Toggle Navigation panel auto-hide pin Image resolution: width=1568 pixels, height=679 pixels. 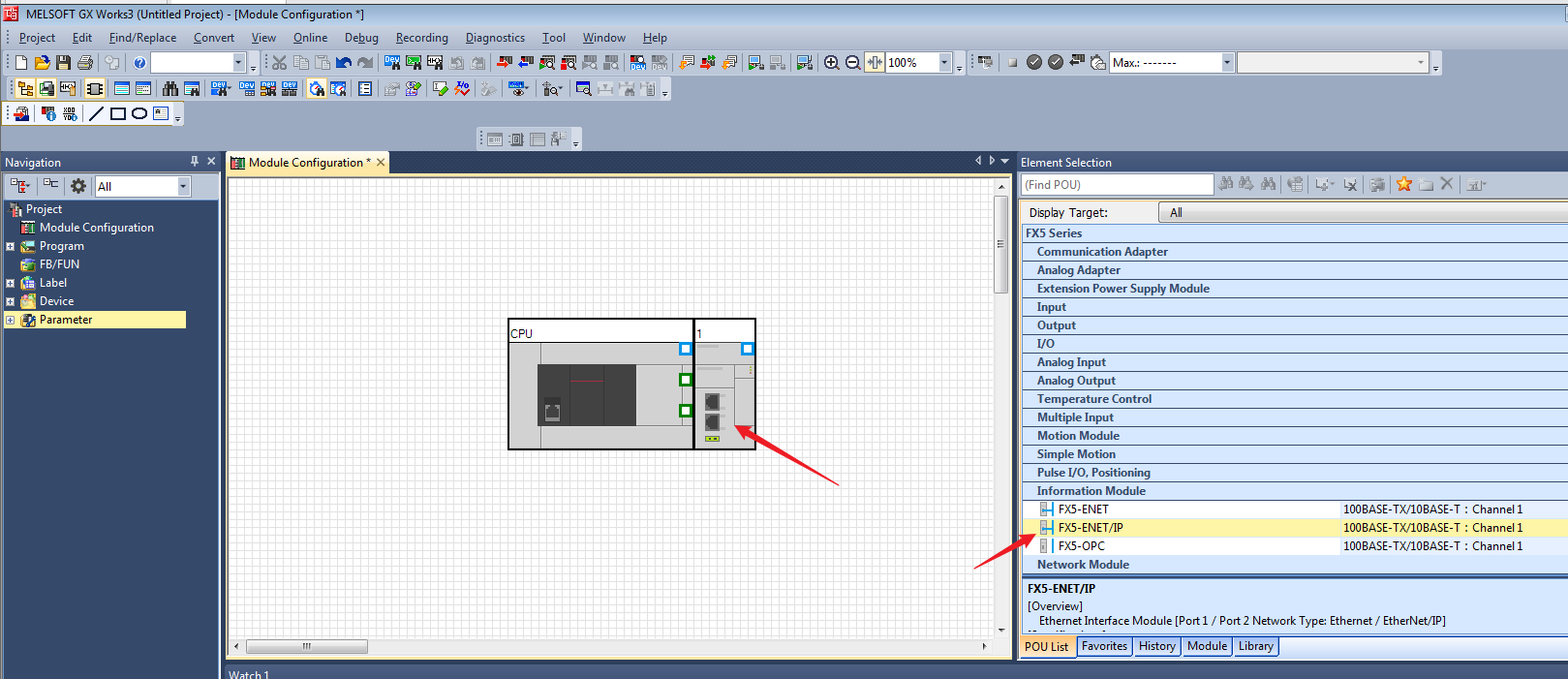pos(195,162)
